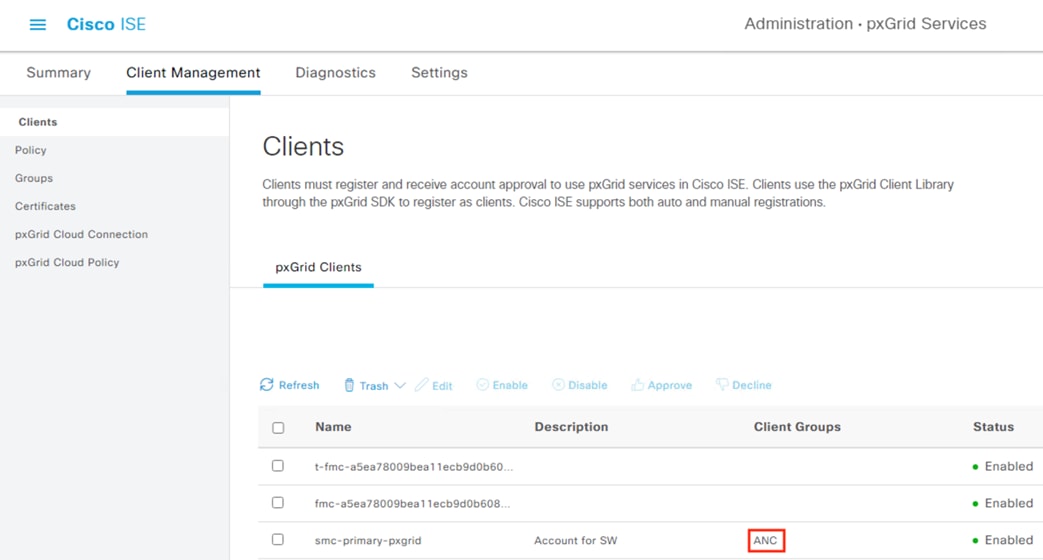This screenshot has height=560, width=1043.
Task: Open the Diagnostics tab
Action: pyautogui.click(x=335, y=72)
